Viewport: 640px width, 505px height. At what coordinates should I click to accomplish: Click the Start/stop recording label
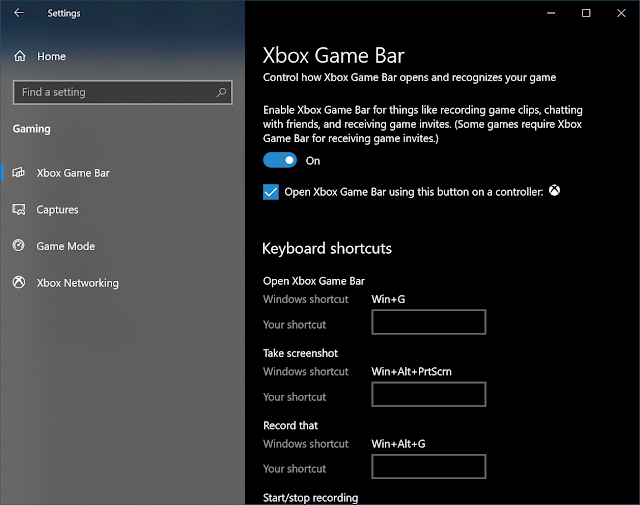(311, 498)
